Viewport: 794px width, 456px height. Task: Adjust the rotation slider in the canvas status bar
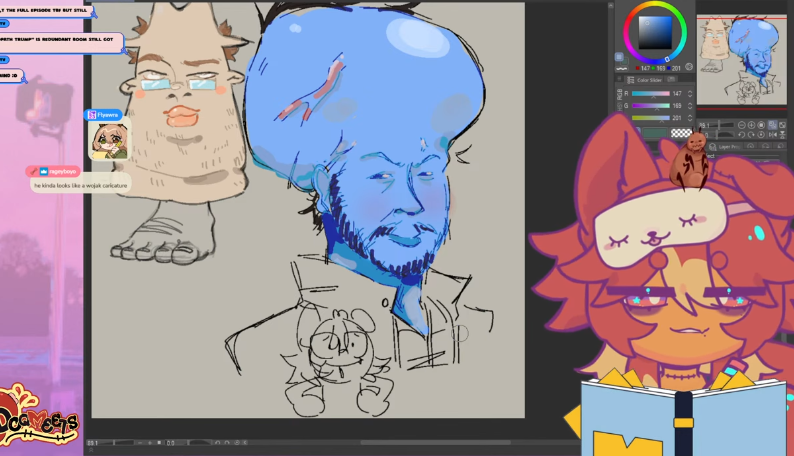[200, 443]
